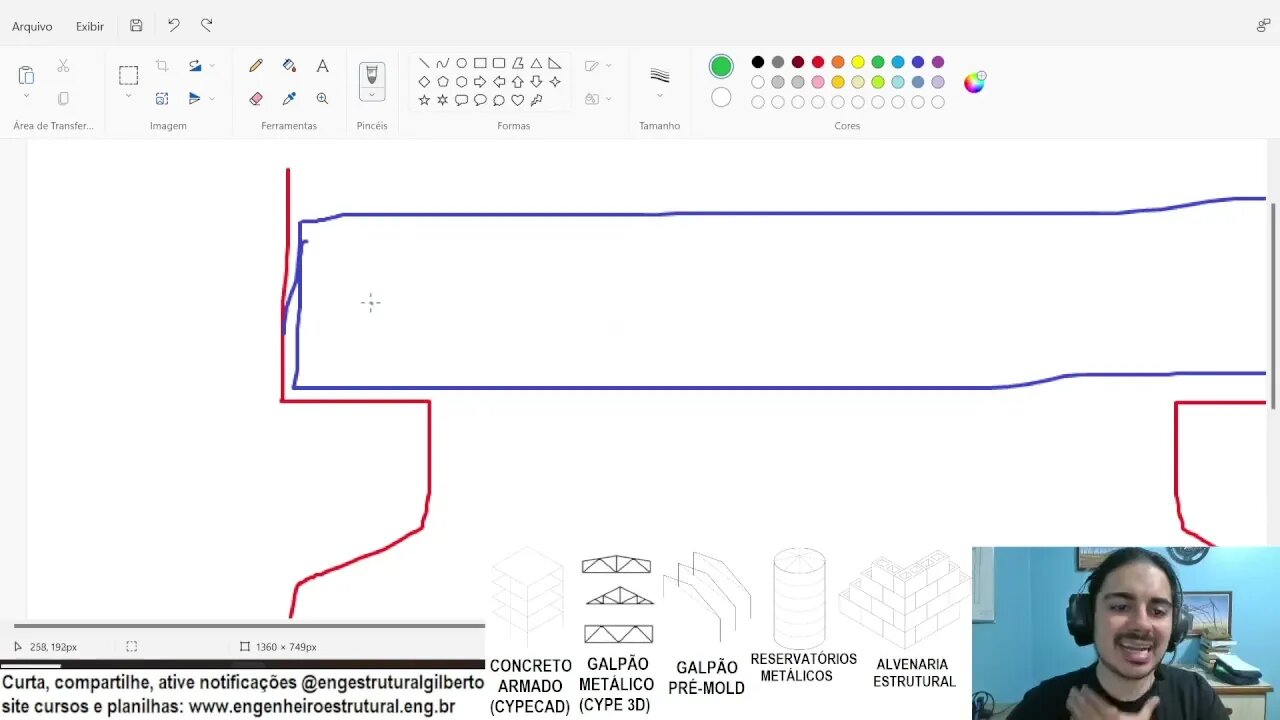This screenshot has height=720, width=1280.
Task: Pick the pink color swatch
Action: [x=818, y=82]
